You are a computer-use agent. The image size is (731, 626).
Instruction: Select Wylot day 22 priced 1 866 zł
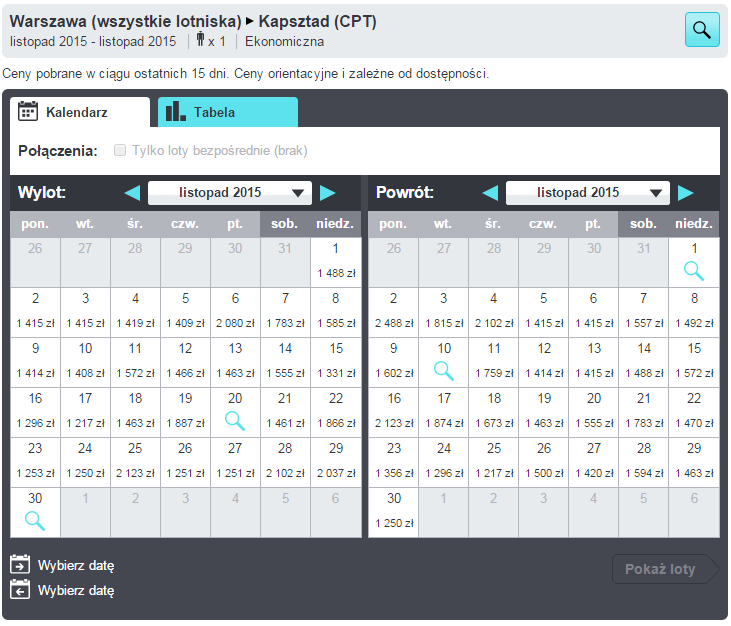tap(336, 412)
